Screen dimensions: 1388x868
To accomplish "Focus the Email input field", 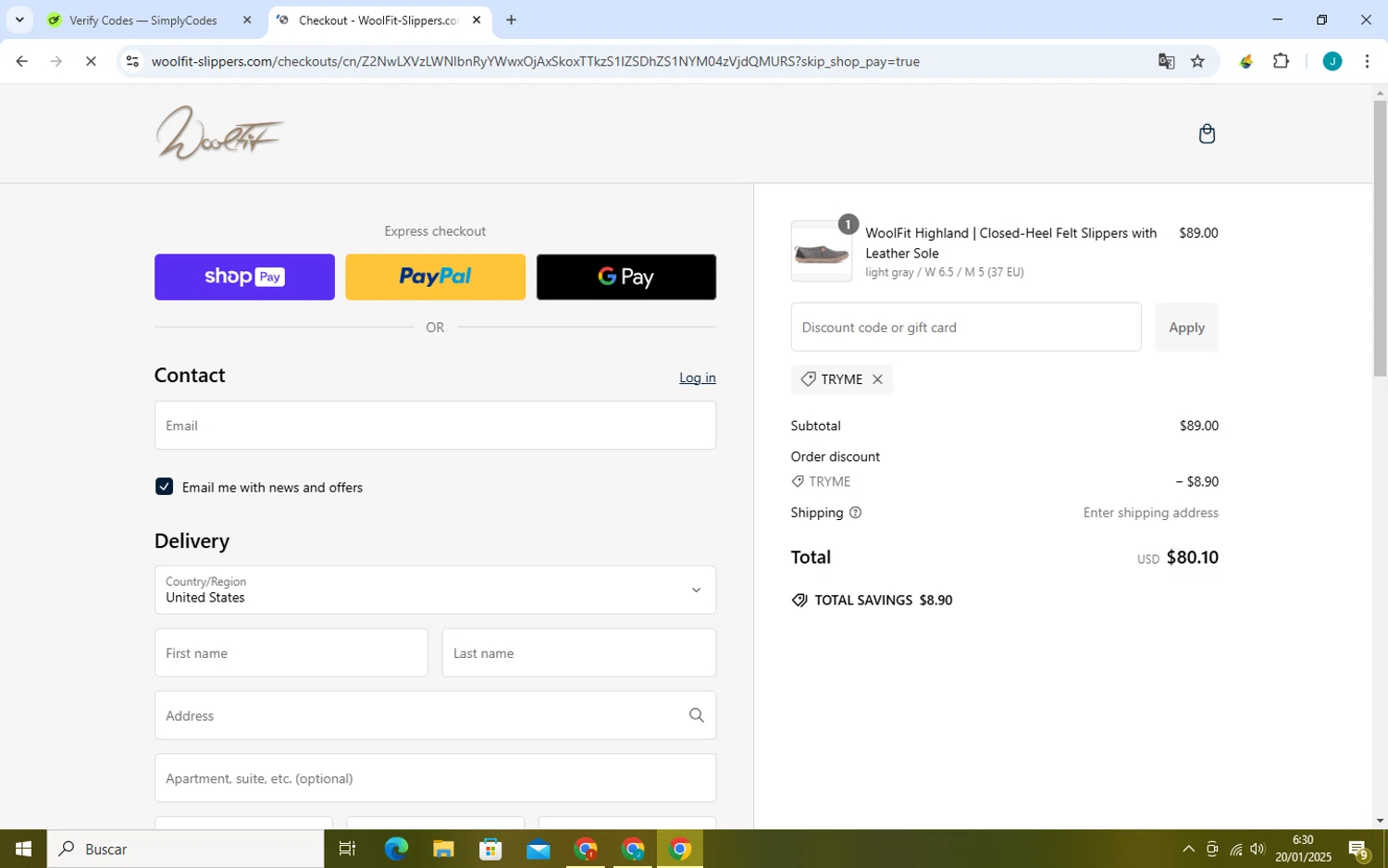I will [x=435, y=425].
